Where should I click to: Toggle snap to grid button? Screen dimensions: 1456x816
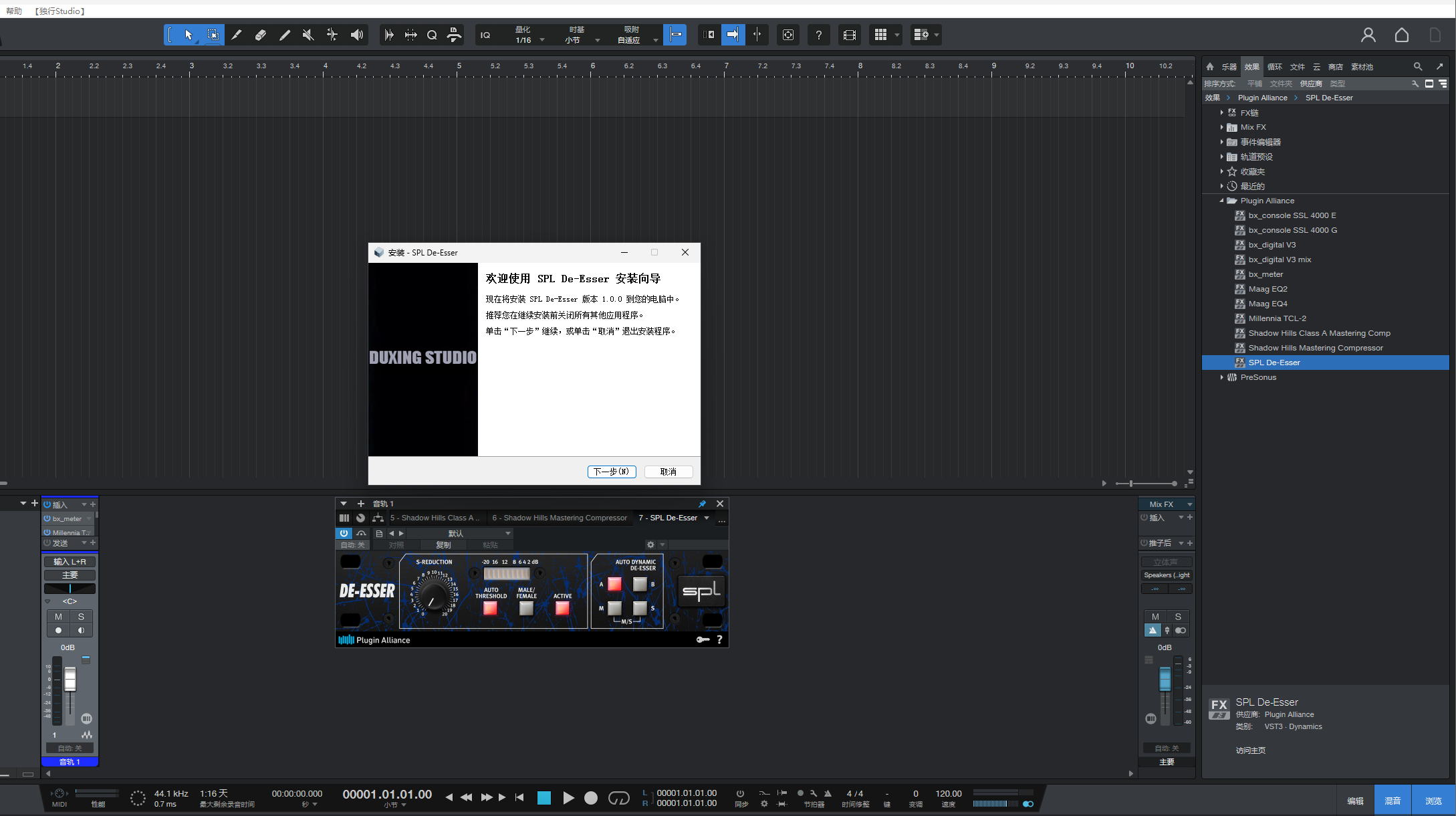pos(675,35)
